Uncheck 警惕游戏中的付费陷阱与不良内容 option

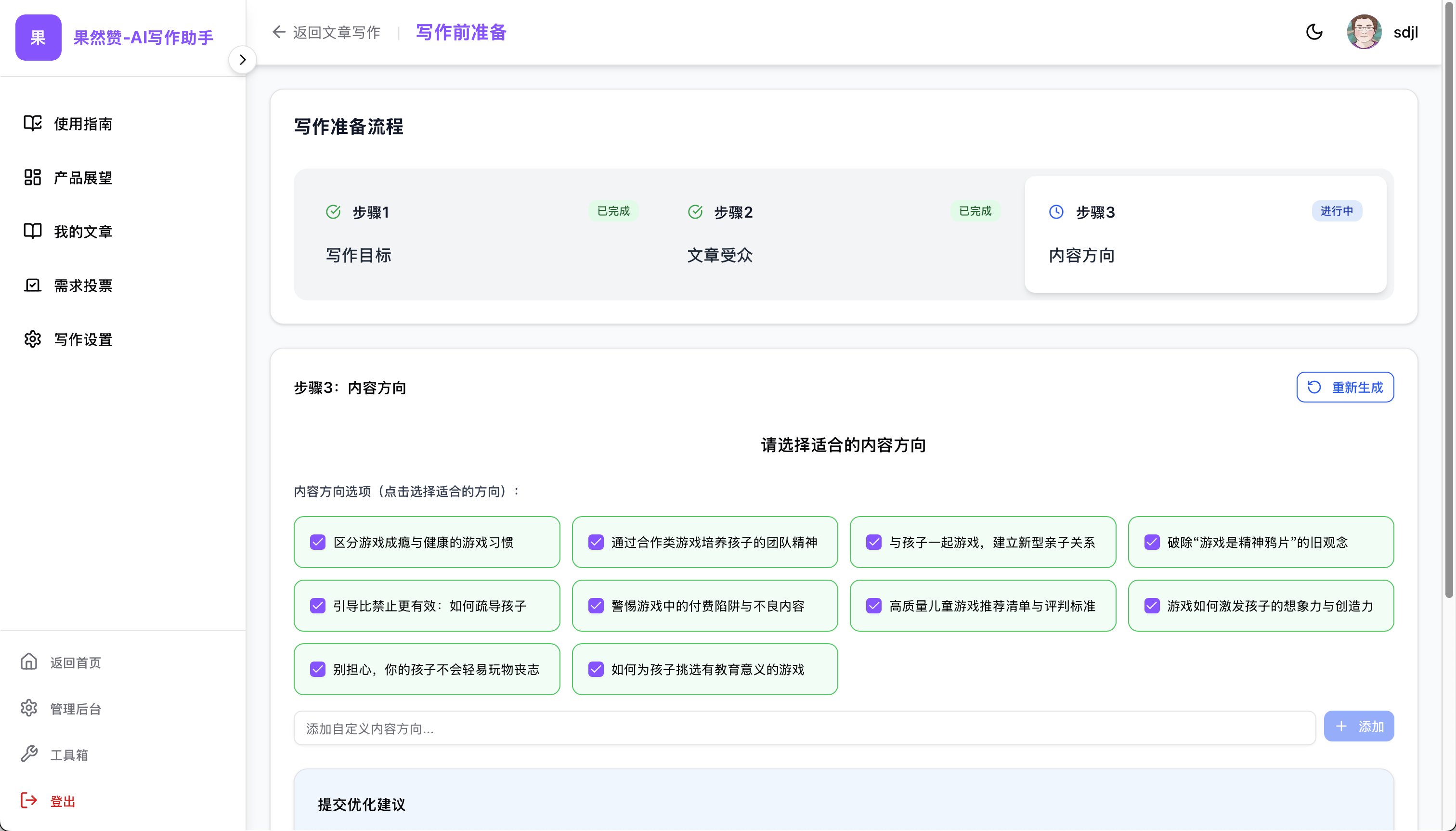pos(596,606)
